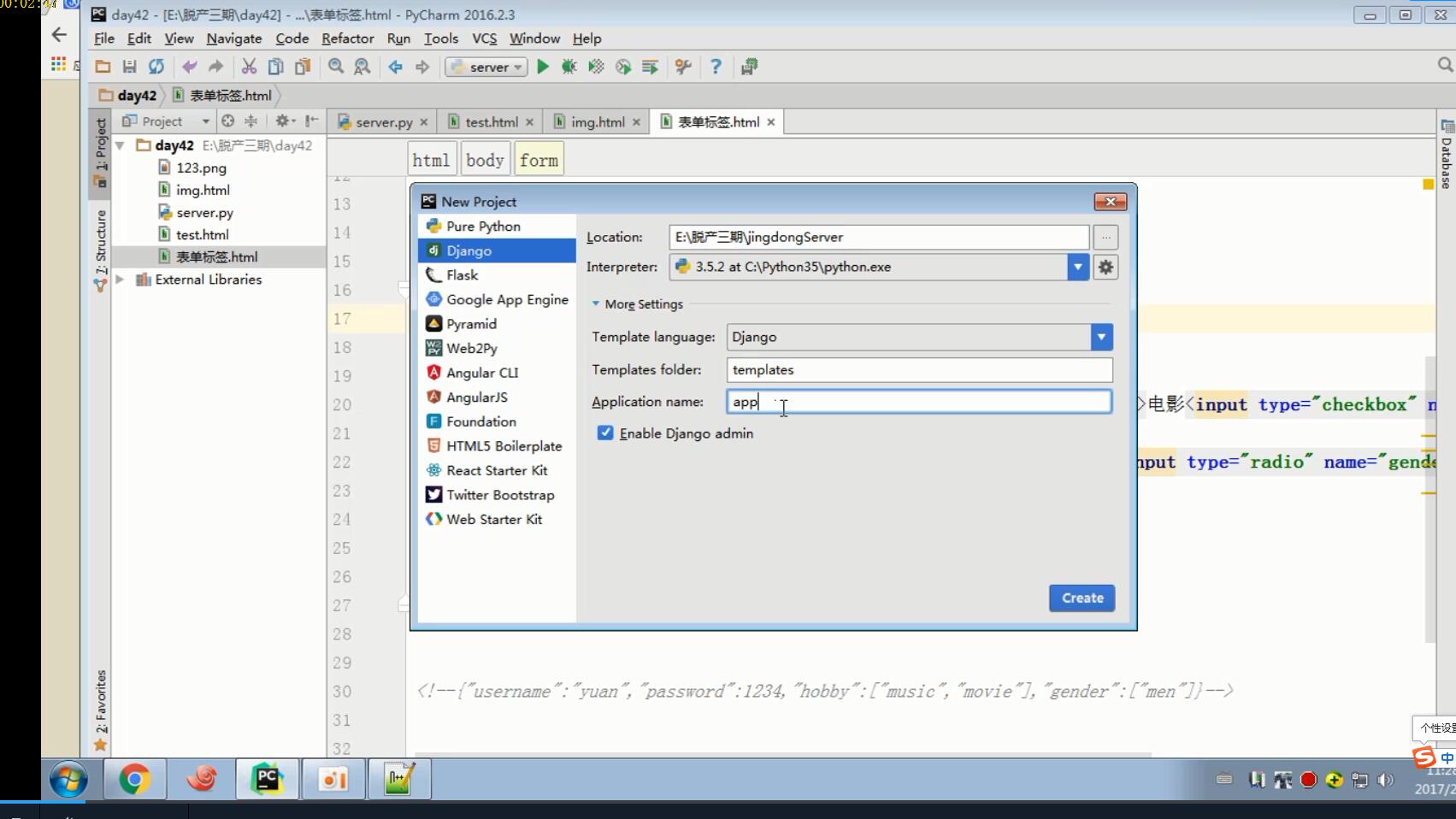Click the Synchronize toolbar icon
Image resolution: width=1456 pixels, height=819 pixels.
point(156,67)
